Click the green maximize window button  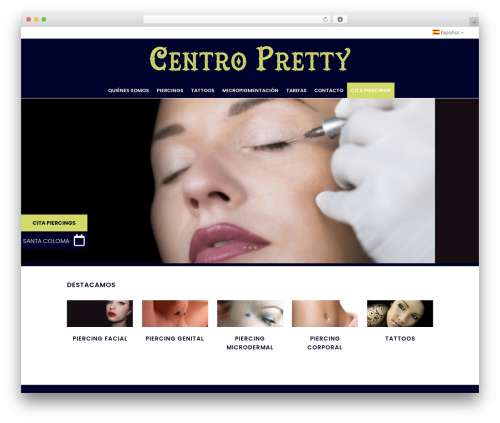44,19
